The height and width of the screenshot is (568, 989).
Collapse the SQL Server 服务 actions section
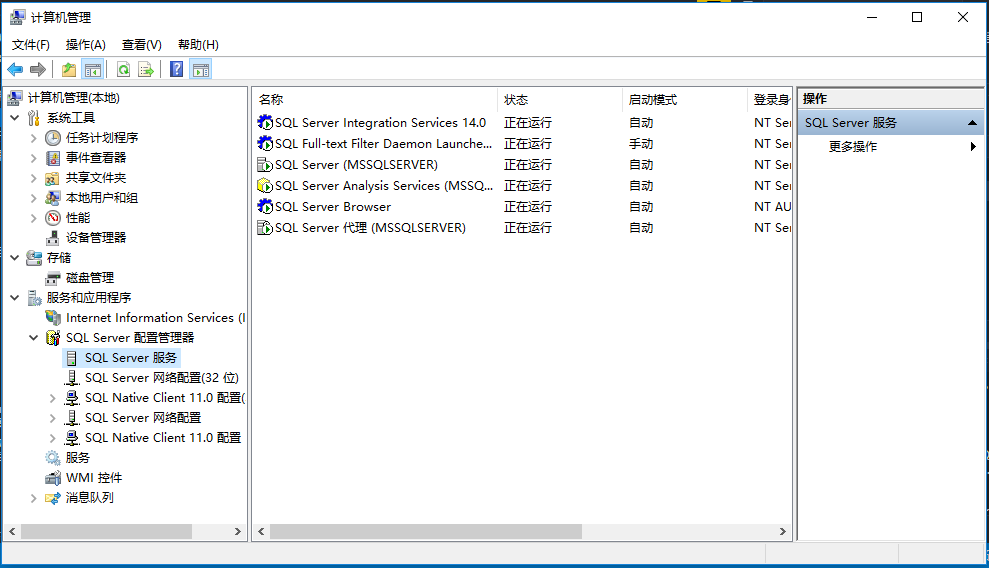(972, 123)
